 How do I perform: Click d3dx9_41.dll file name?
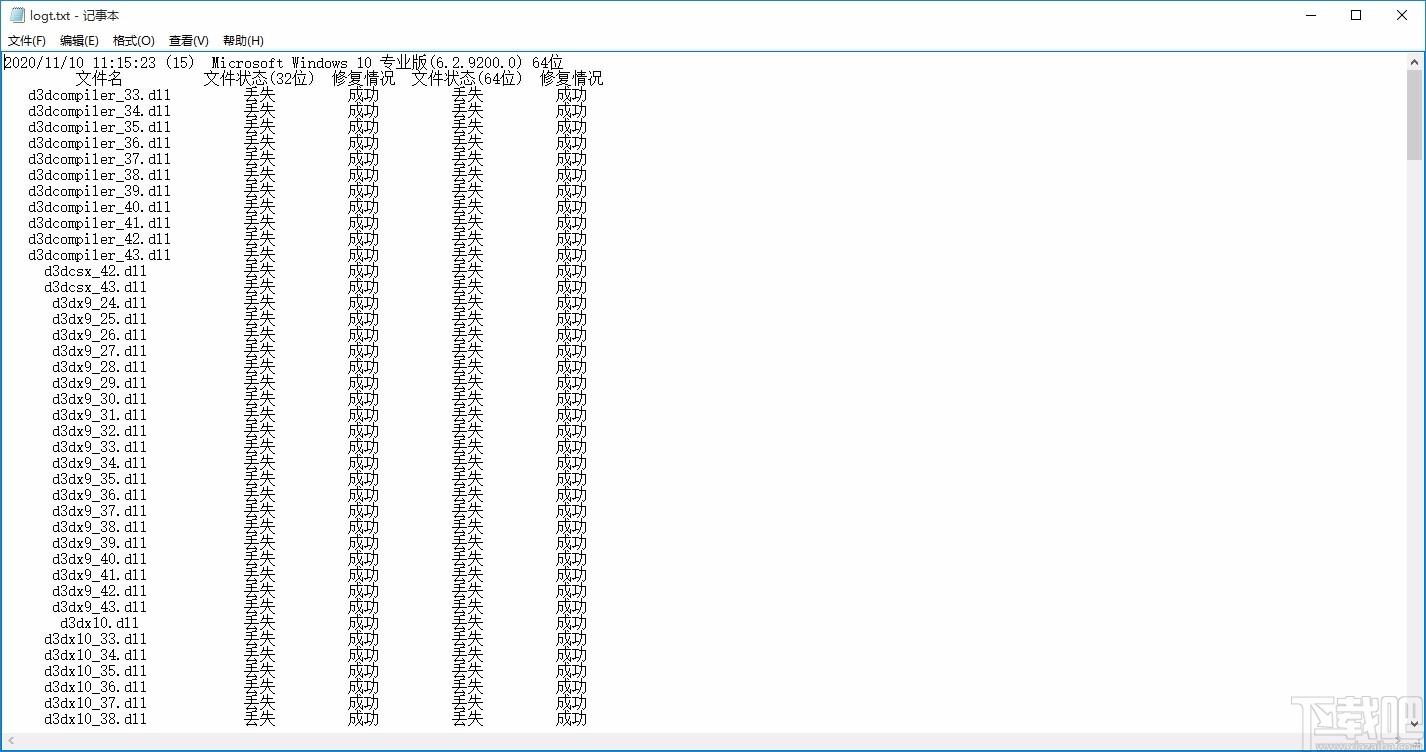[x=99, y=575]
